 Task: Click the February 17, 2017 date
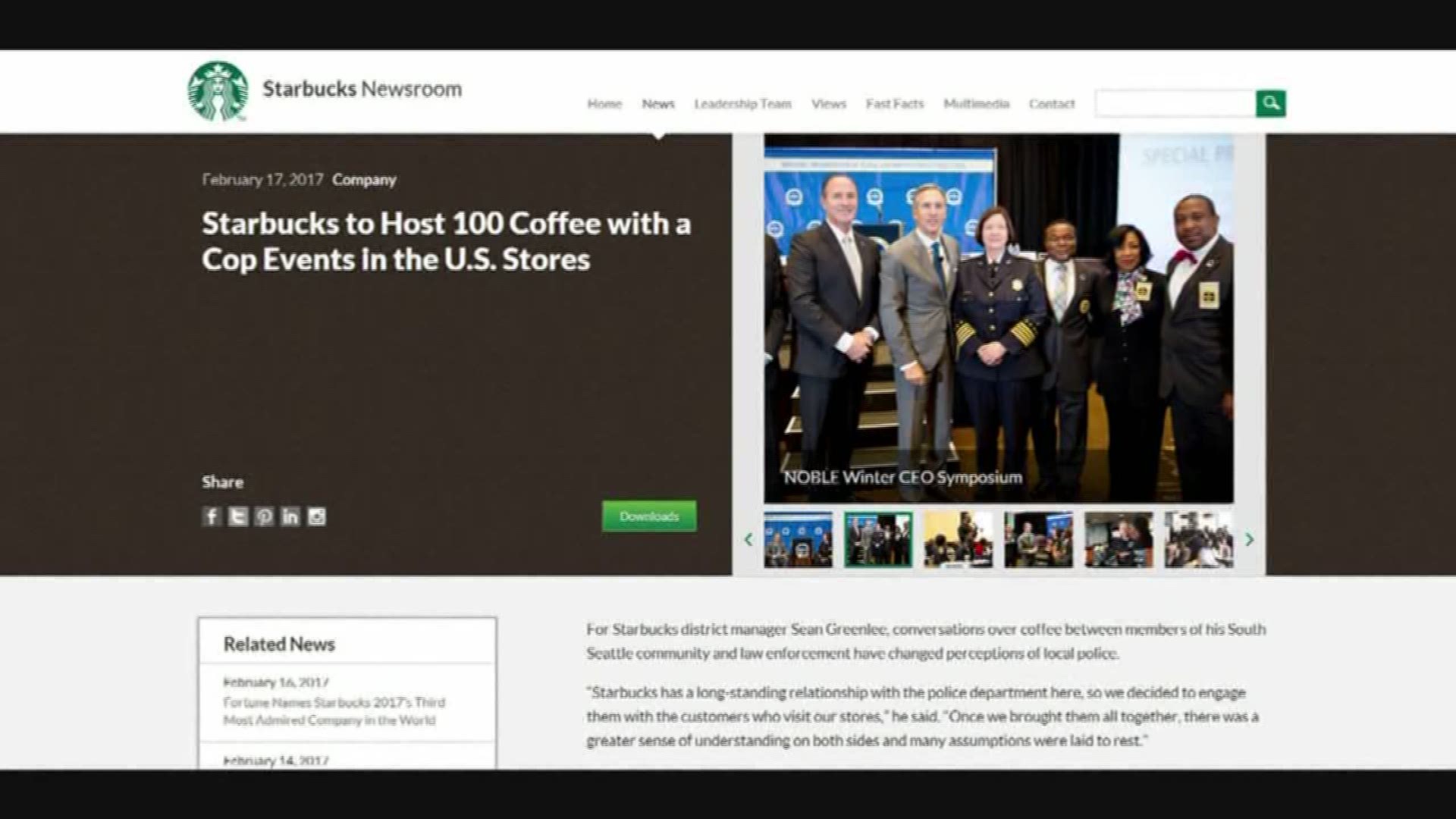pos(262,180)
